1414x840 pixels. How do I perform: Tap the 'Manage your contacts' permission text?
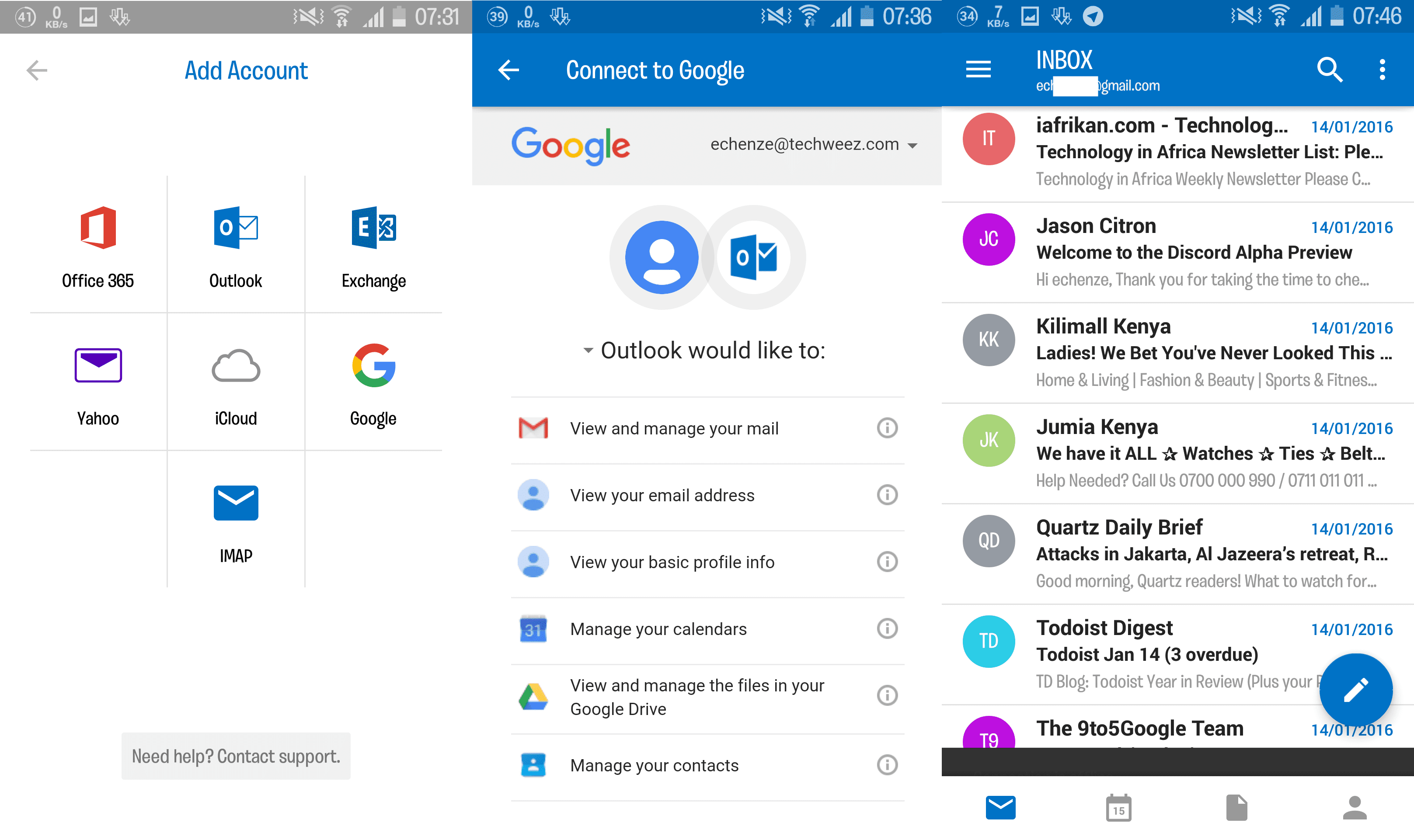654,765
